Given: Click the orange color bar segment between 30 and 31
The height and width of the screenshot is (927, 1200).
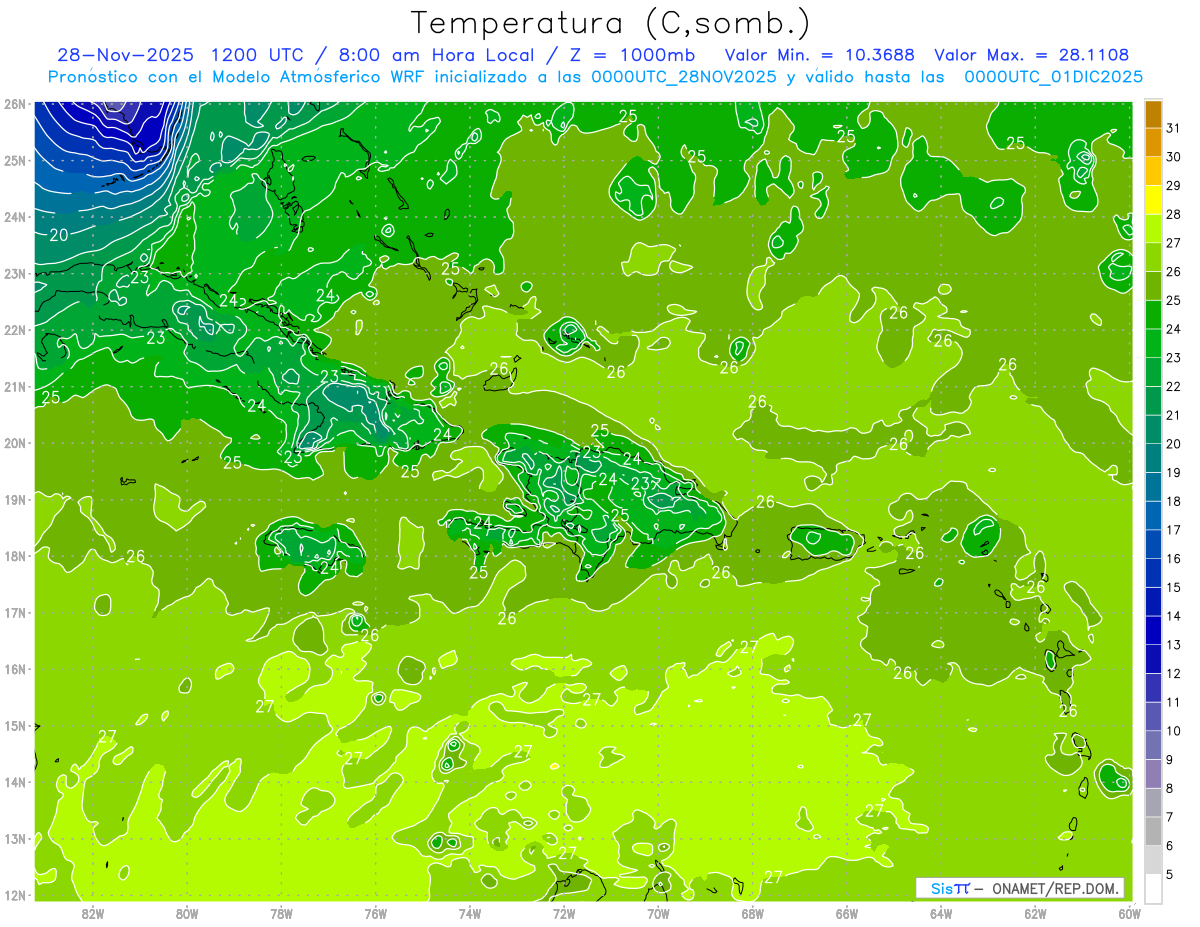Looking at the screenshot, I should click(x=1153, y=143).
